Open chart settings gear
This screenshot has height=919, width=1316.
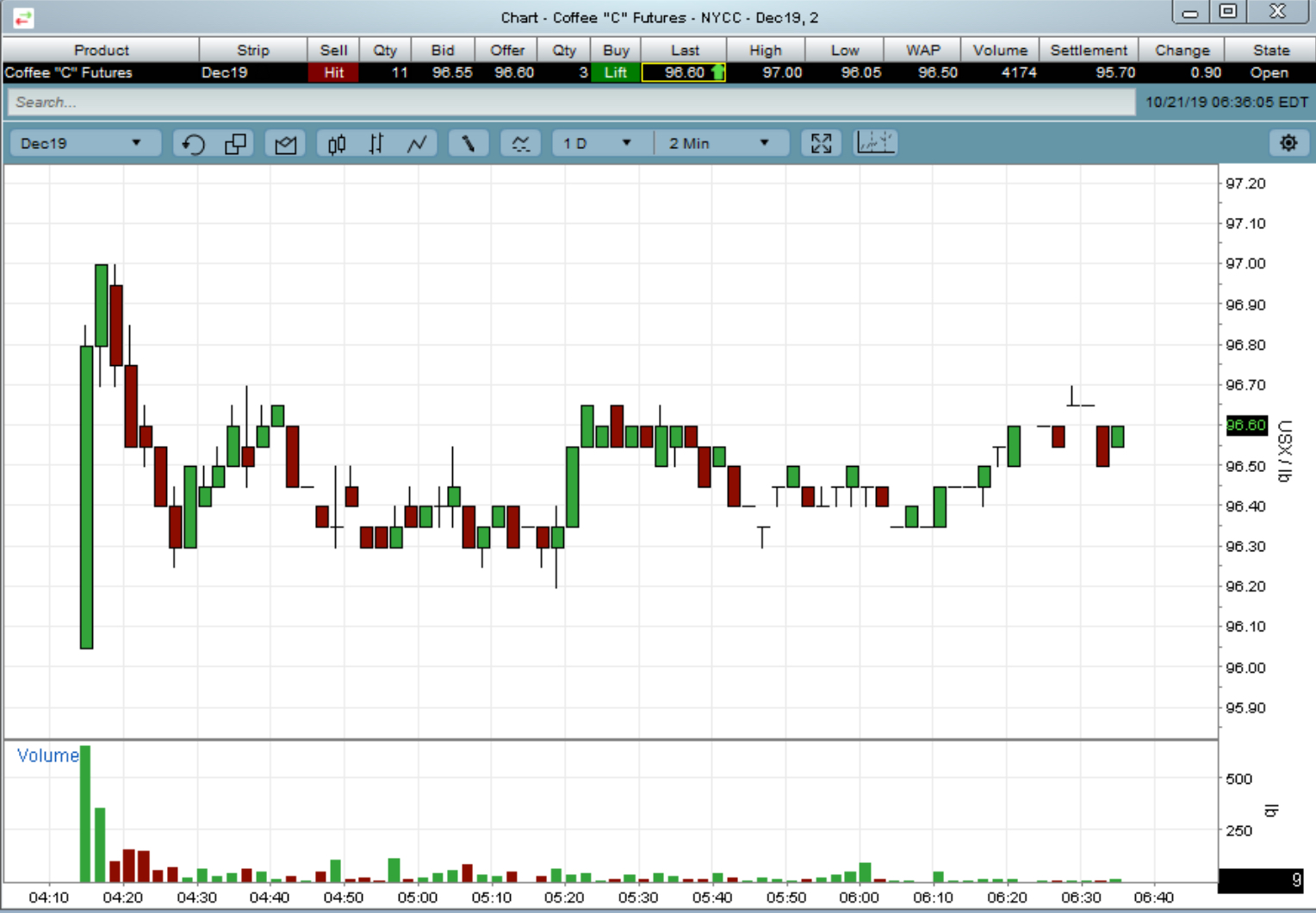click(x=1288, y=143)
